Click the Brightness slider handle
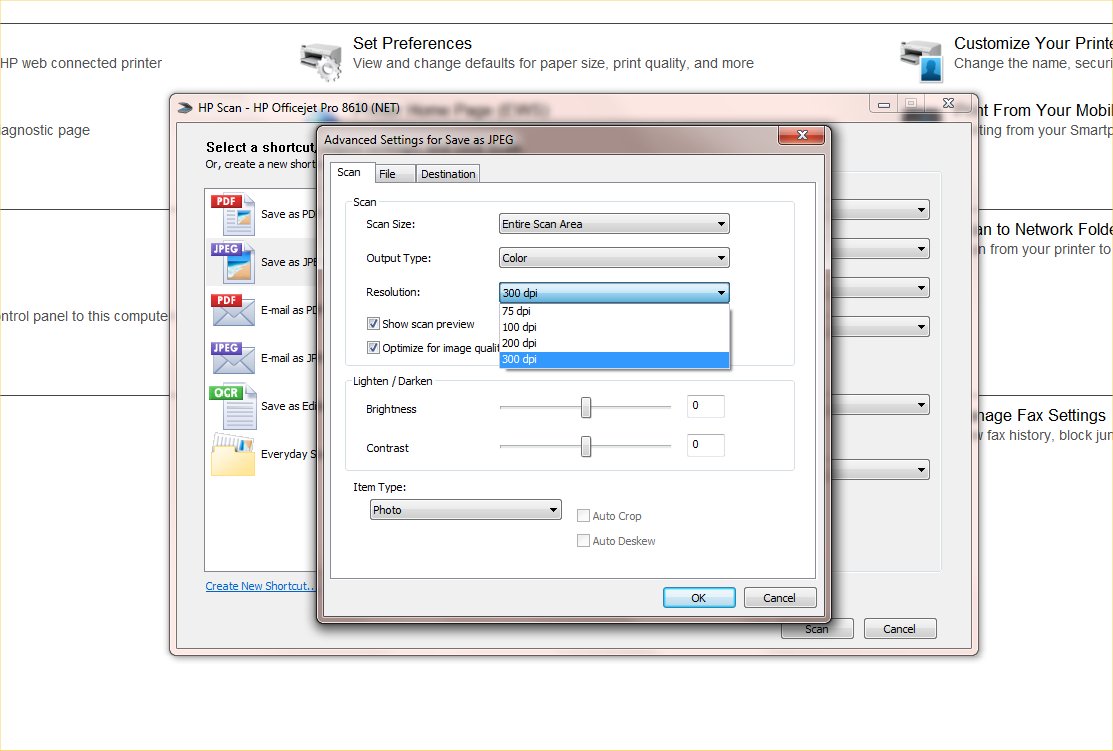This screenshot has width=1113, height=751. (x=586, y=407)
